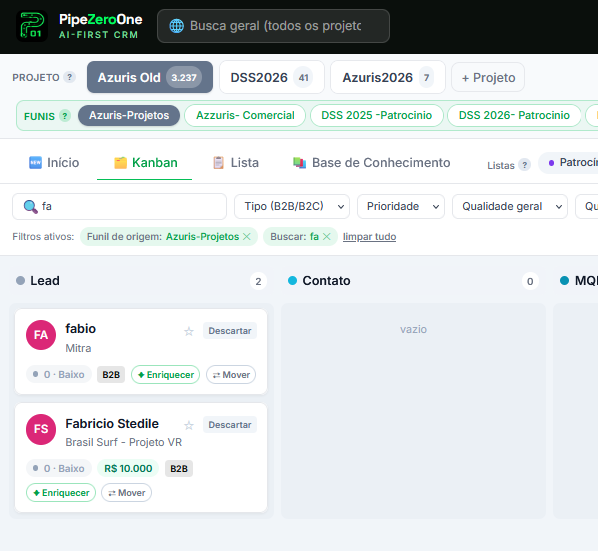This screenshot has height=551, width=598.
Task: Click the R$ 10.000 value badge
Action: pyautogui.click(x=128, y=468)
